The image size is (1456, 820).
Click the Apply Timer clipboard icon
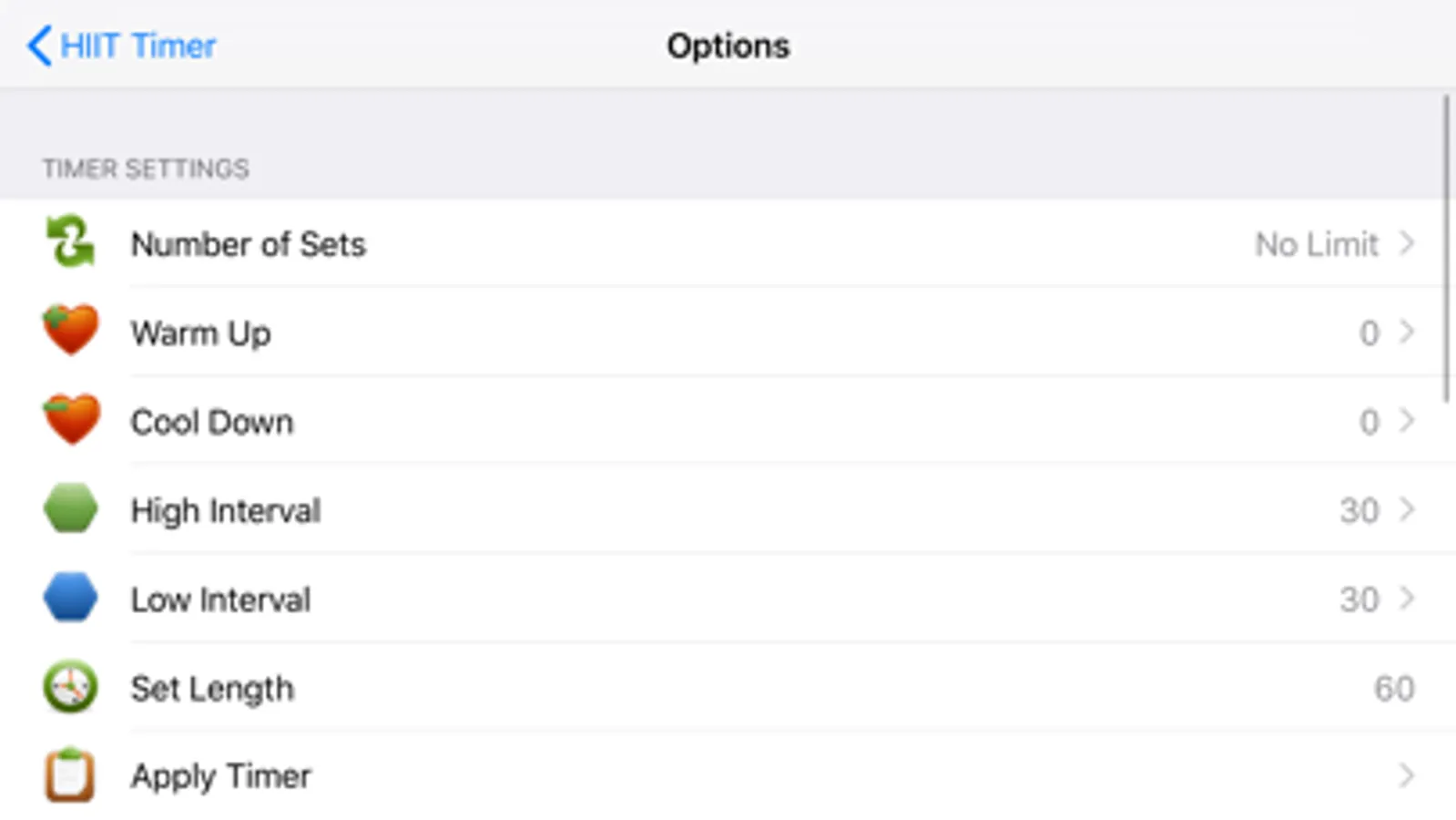(x=70, y=775)
